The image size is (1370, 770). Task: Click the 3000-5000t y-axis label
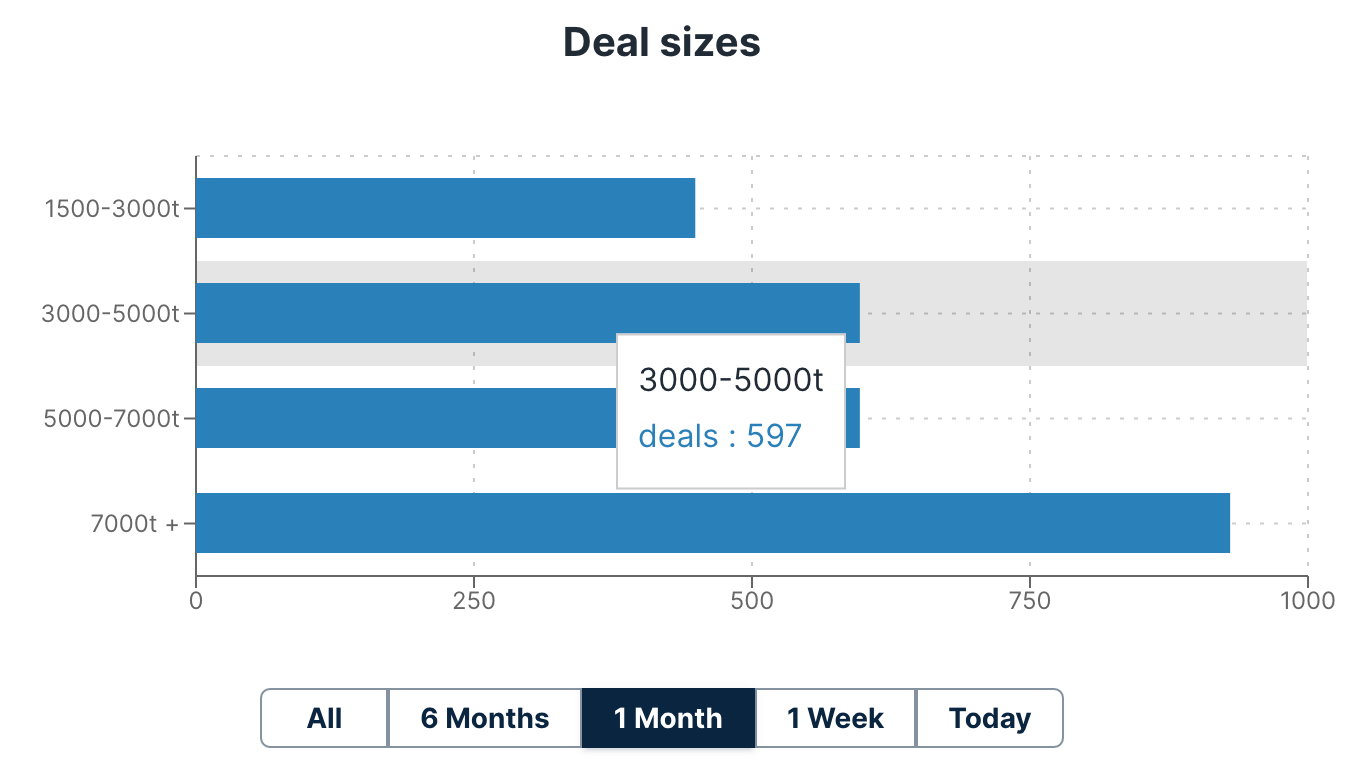(x=110, y=314)
